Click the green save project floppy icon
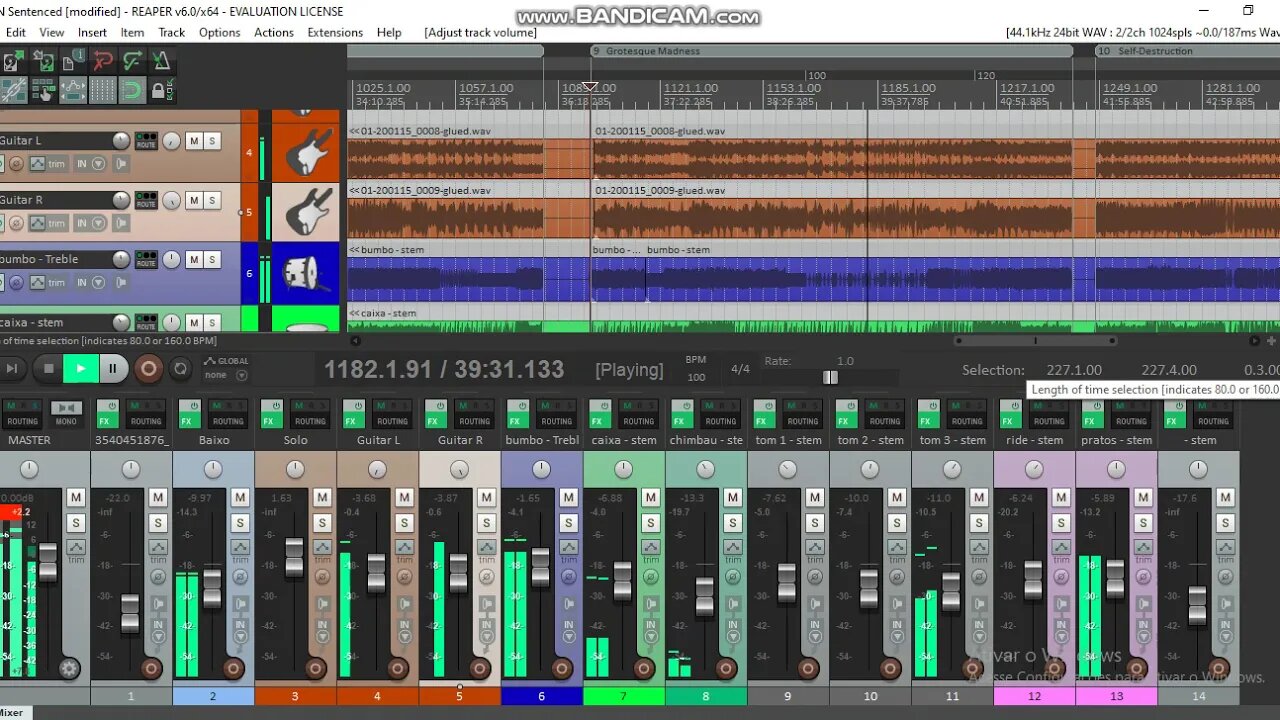The width and height of the screenshot is (1280, 720). point(43,62)
